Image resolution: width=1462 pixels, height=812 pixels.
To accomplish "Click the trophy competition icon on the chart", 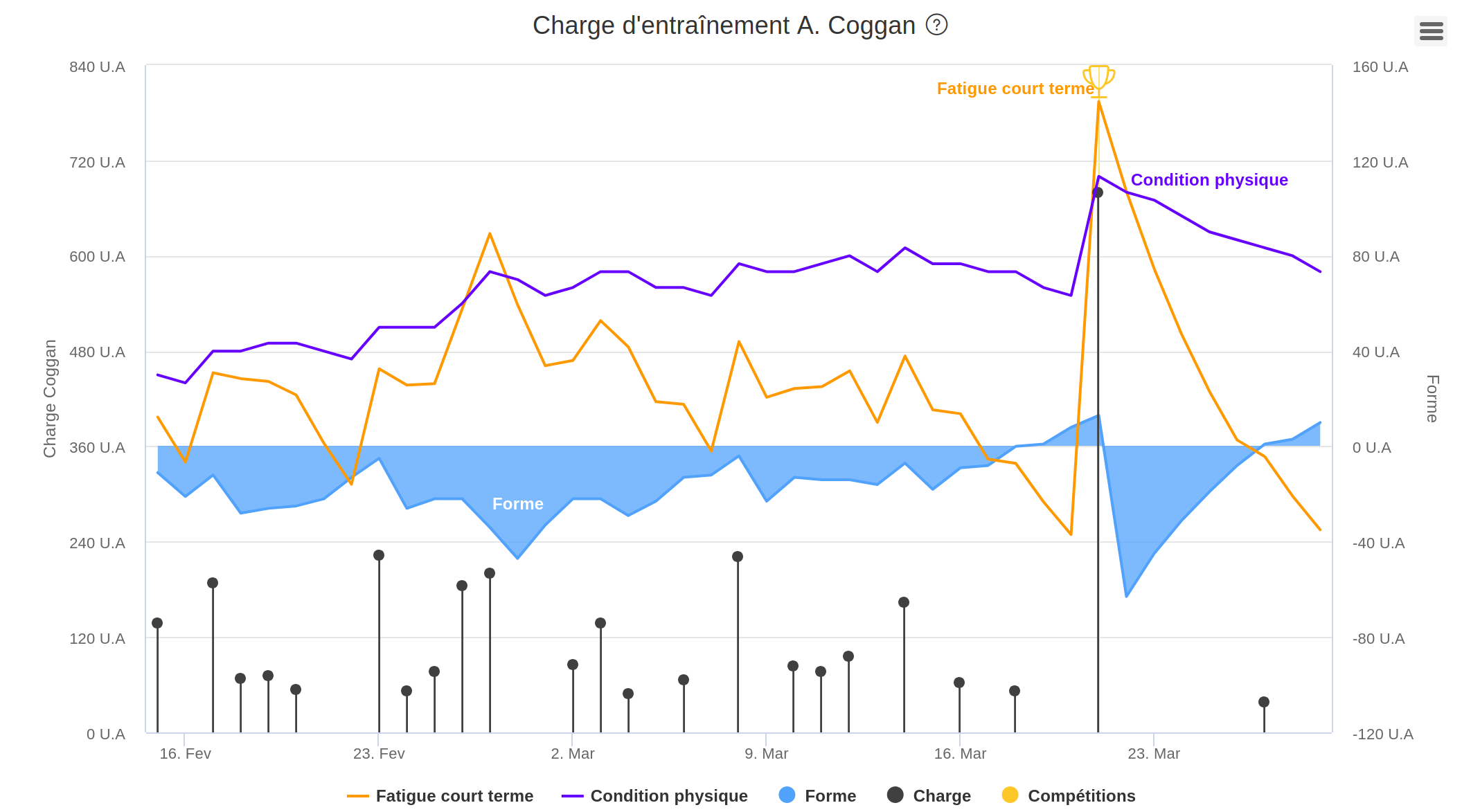I will coord(1098,78).
